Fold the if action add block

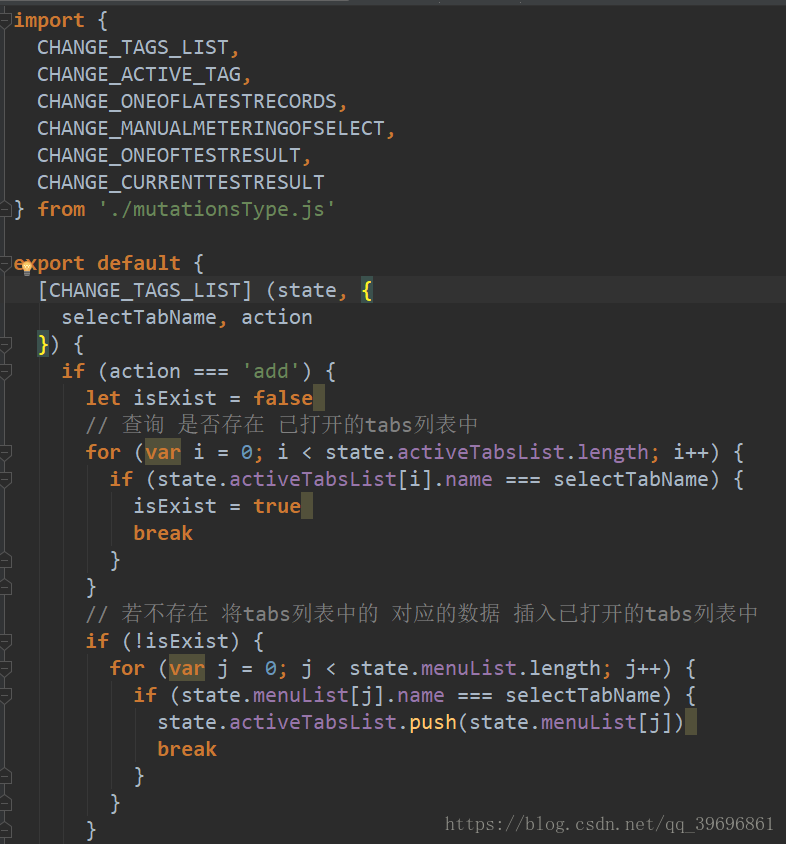[x=5, y=371]
